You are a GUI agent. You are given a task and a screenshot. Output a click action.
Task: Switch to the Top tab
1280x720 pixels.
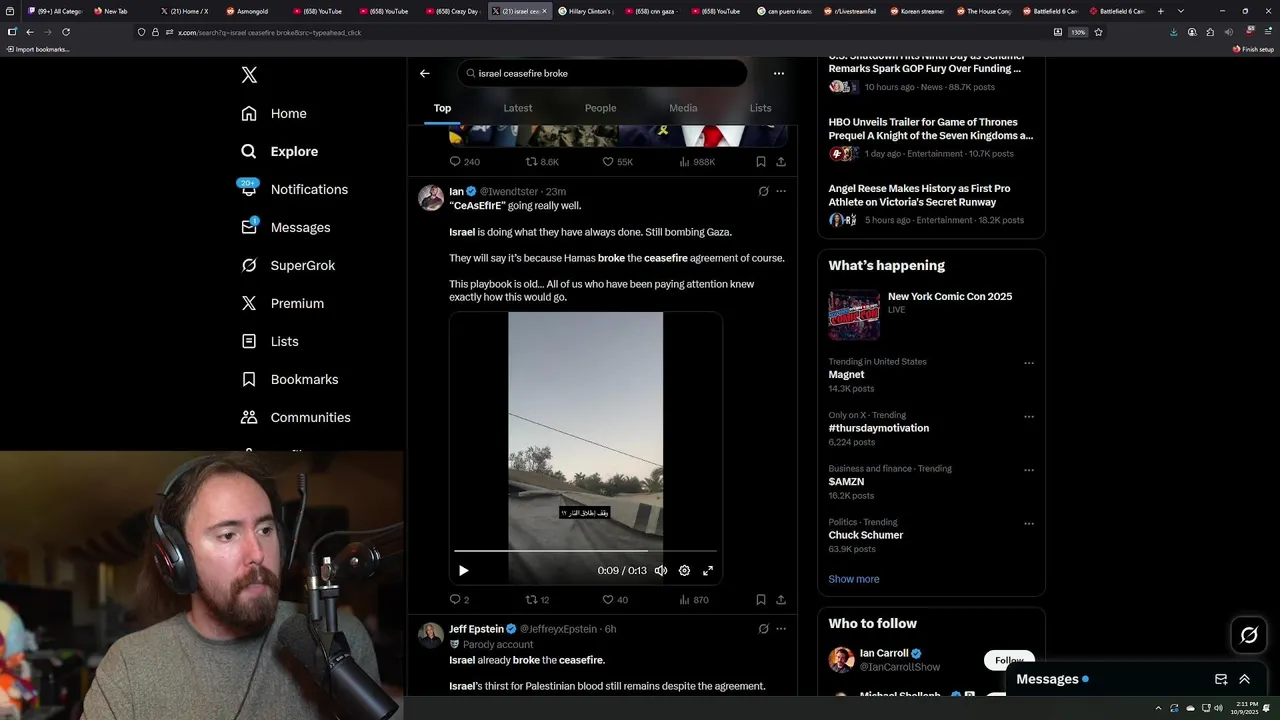pyautogui.click(x=442, y=108)
